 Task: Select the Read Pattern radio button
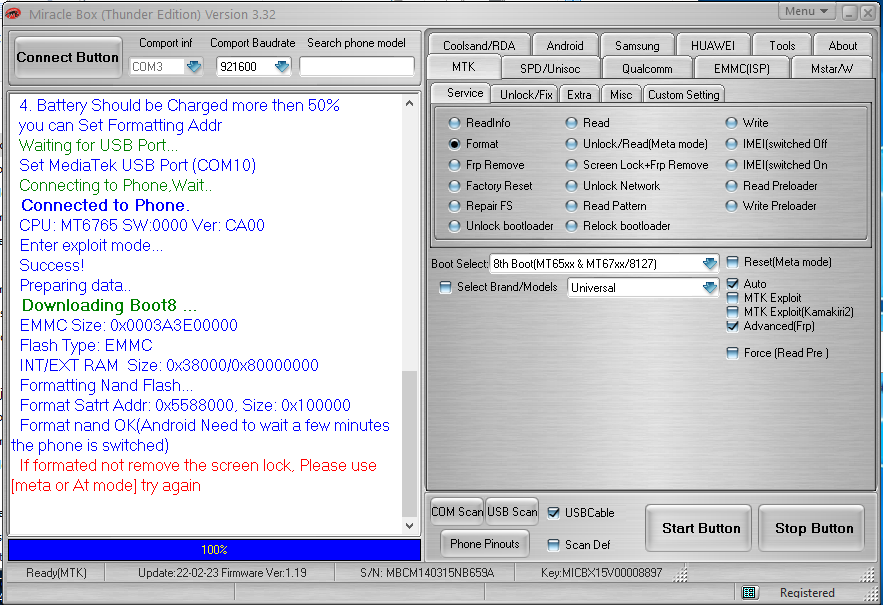572,206
